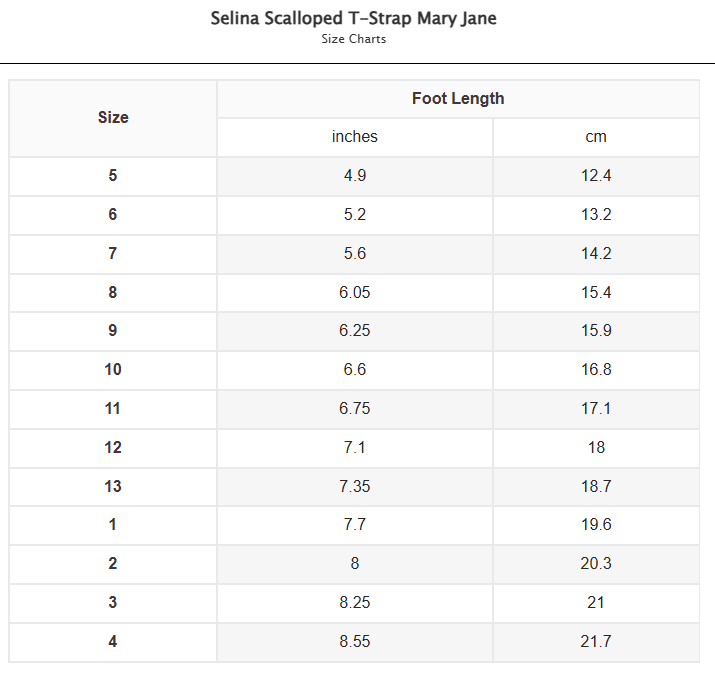Viewport: 715px width, 677px height.
Task: Click the 6.05 inches value
Action: [355, 293]
